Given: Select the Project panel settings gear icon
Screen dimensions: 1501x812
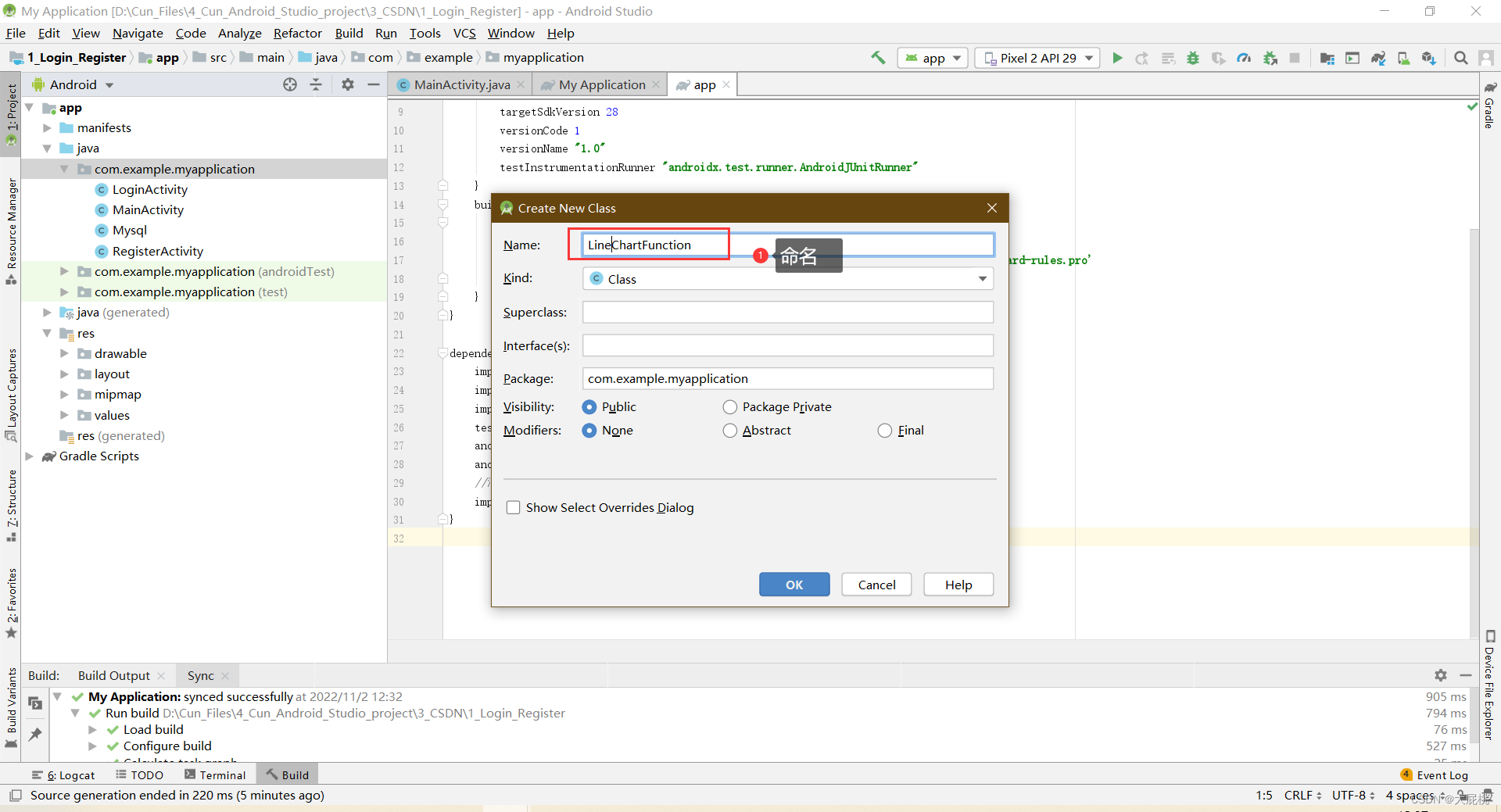Looking at the screenshot, I should coord(347,84).
